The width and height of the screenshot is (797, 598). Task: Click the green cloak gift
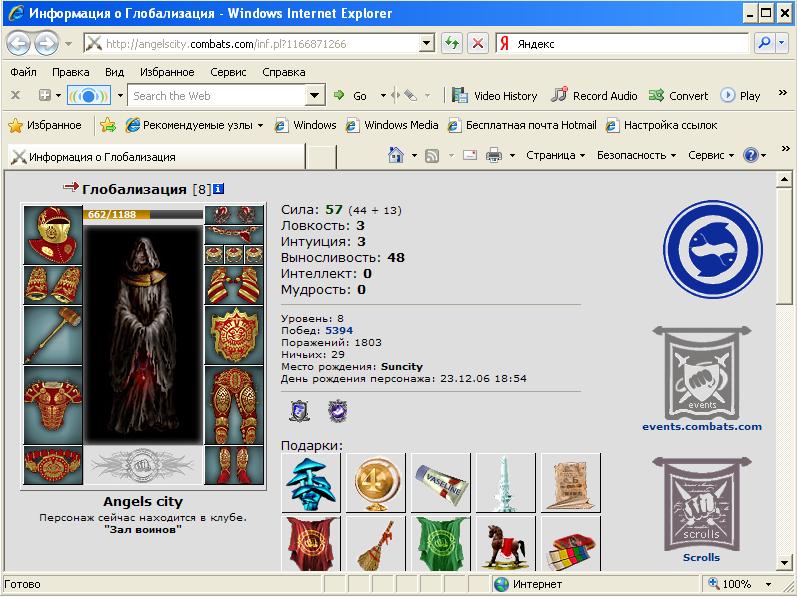pos(441,544)
